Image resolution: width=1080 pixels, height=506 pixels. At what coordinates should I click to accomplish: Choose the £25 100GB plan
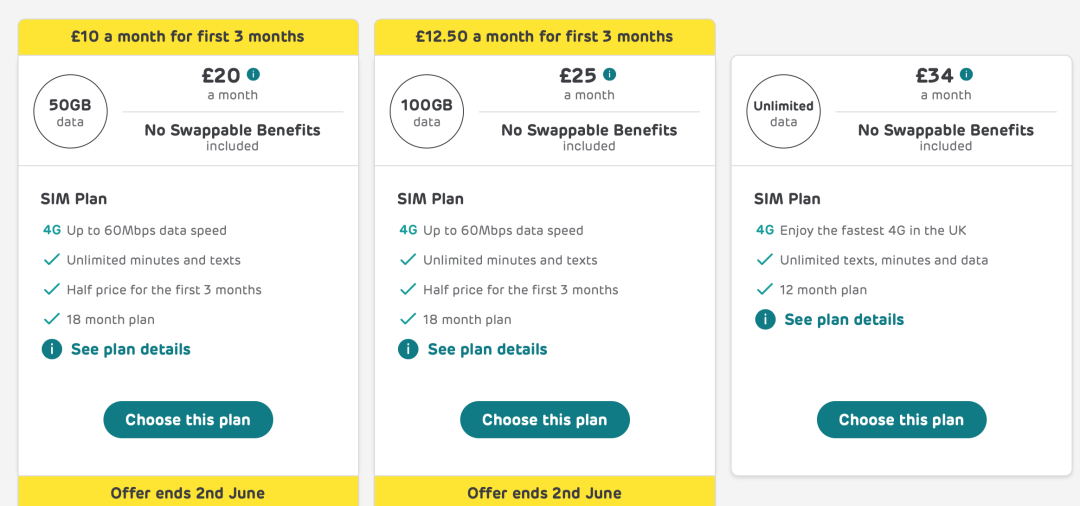click(545, 420)
